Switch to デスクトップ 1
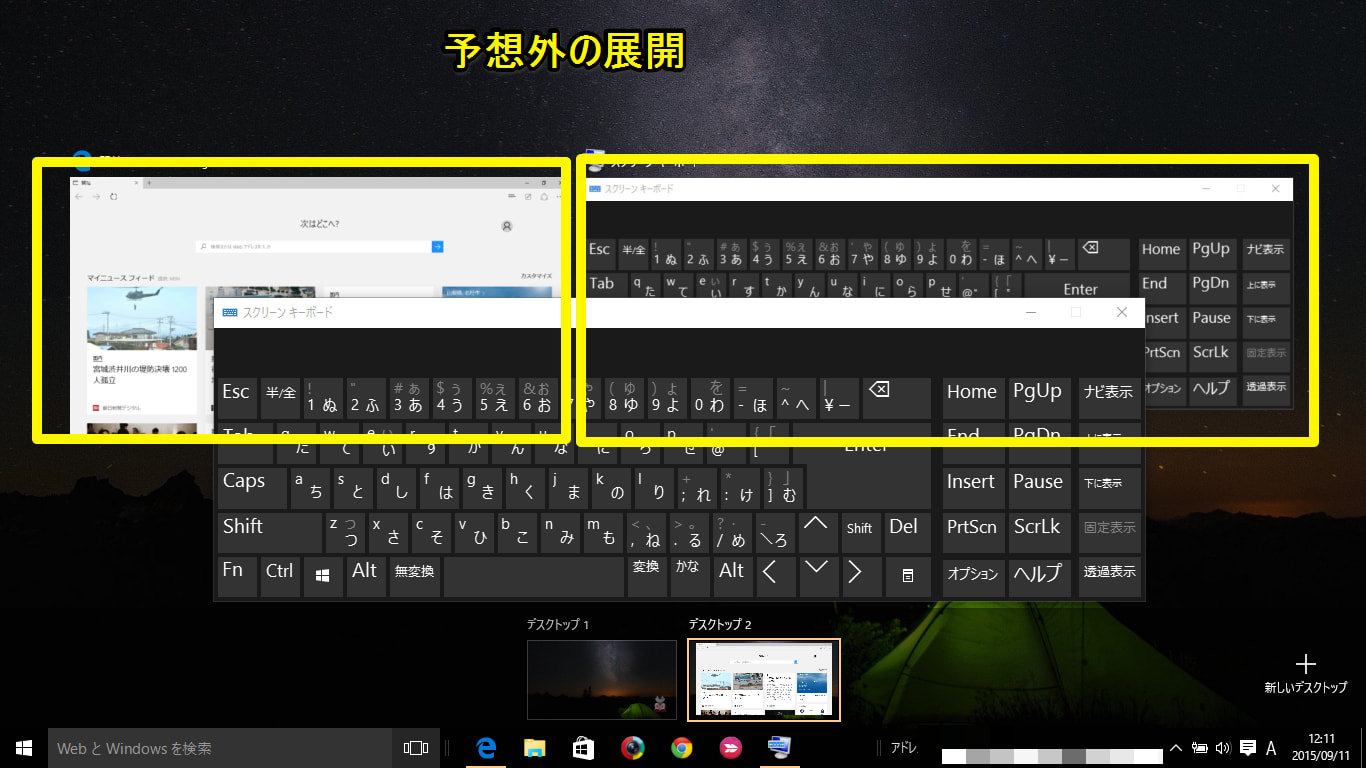Image resolution: width=1366 pixels, height=768 pixels. [x=602, y=680]
